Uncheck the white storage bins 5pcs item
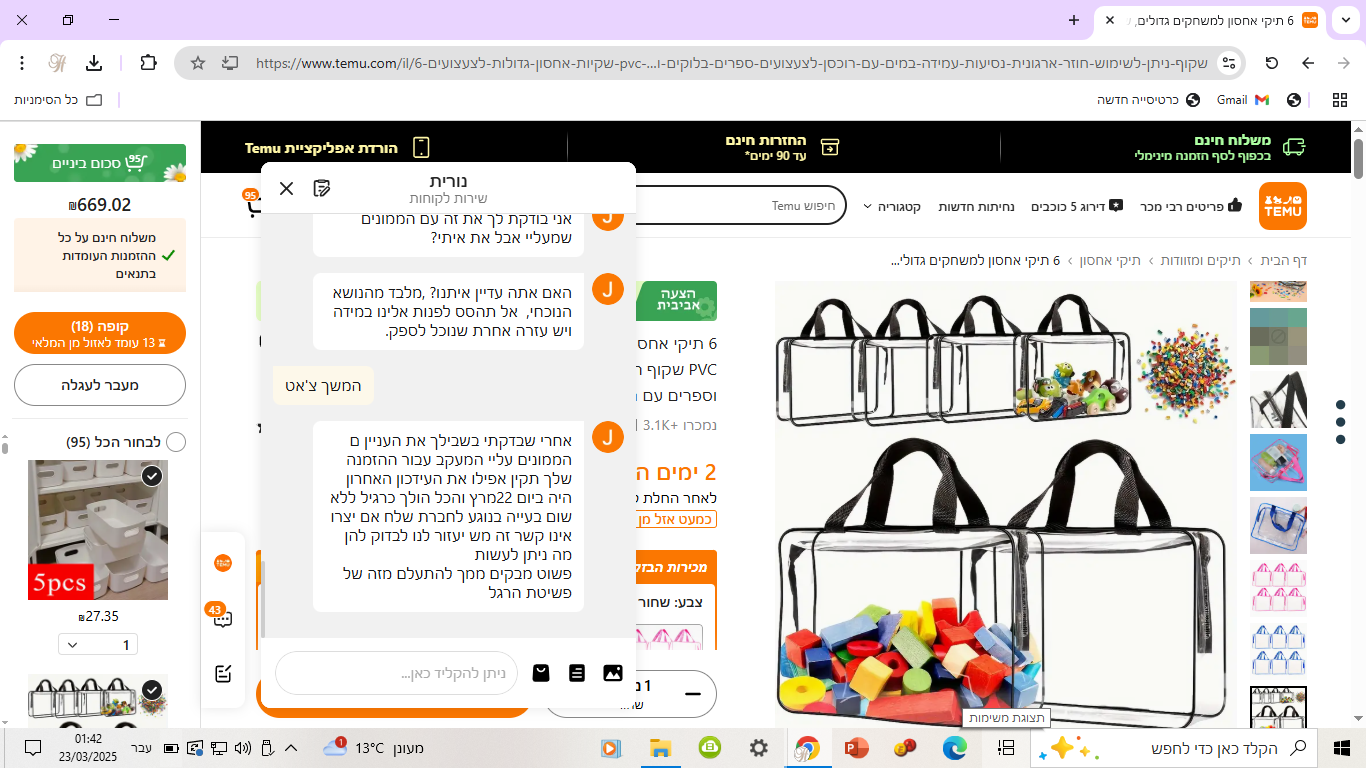Screen dimensions: 1366x768 point(152,476)
